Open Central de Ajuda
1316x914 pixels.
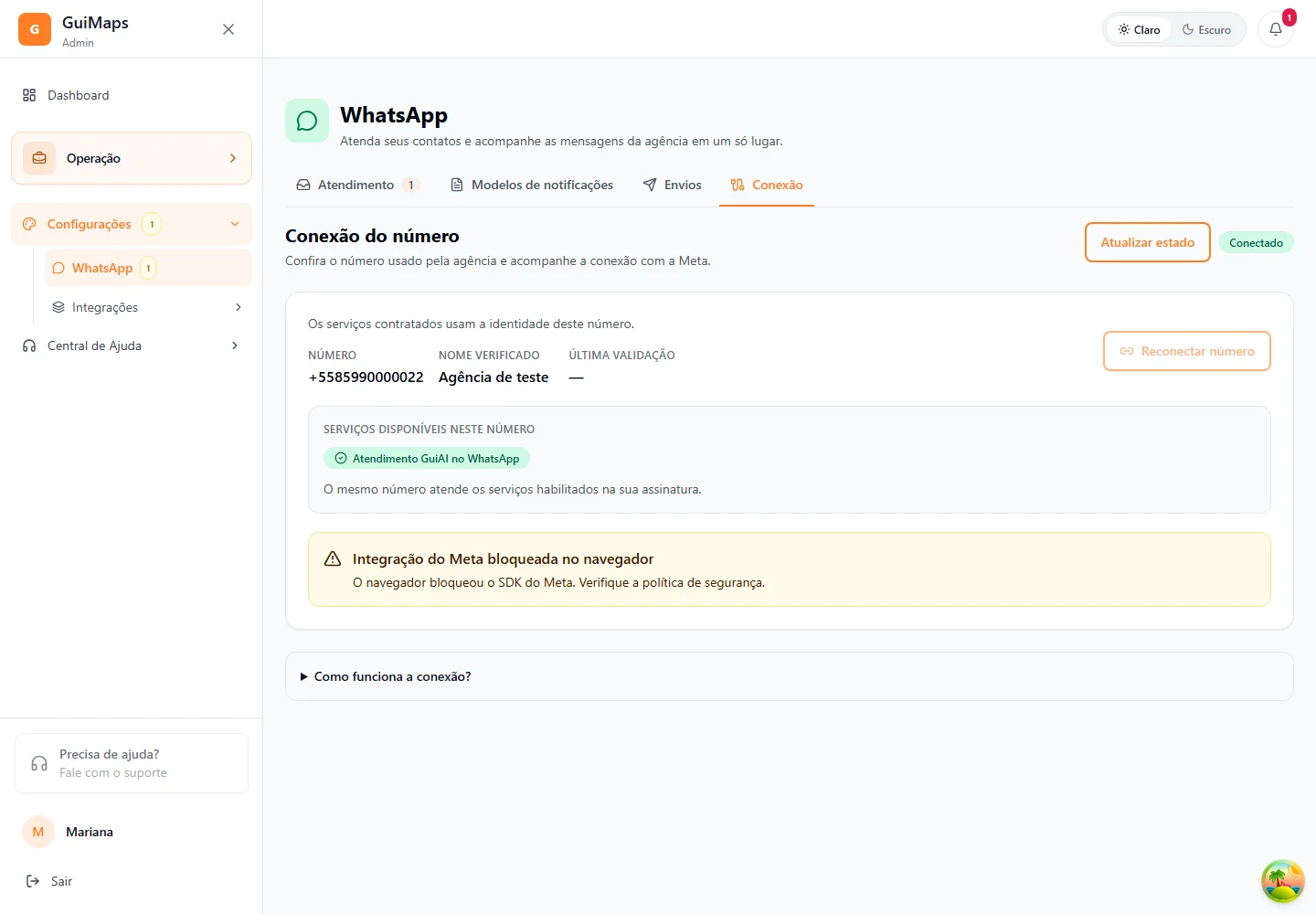point(132,345)
